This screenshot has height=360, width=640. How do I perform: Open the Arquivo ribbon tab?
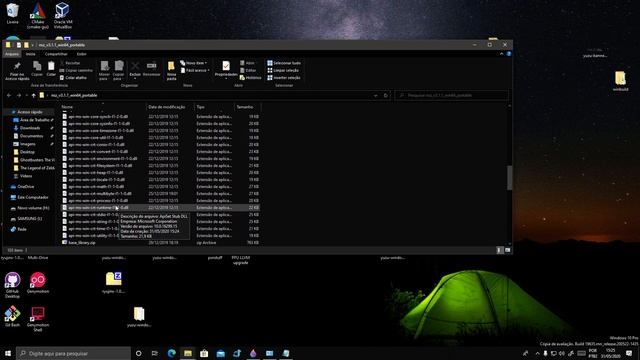point(11,54)
